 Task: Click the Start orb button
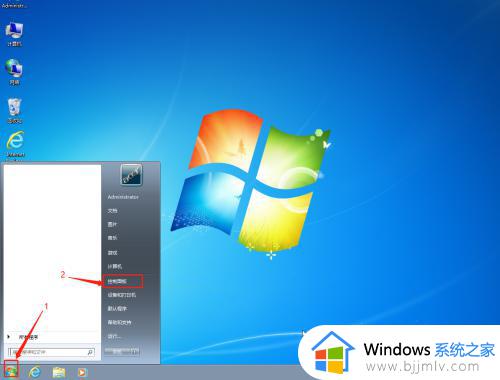(11, 371)
